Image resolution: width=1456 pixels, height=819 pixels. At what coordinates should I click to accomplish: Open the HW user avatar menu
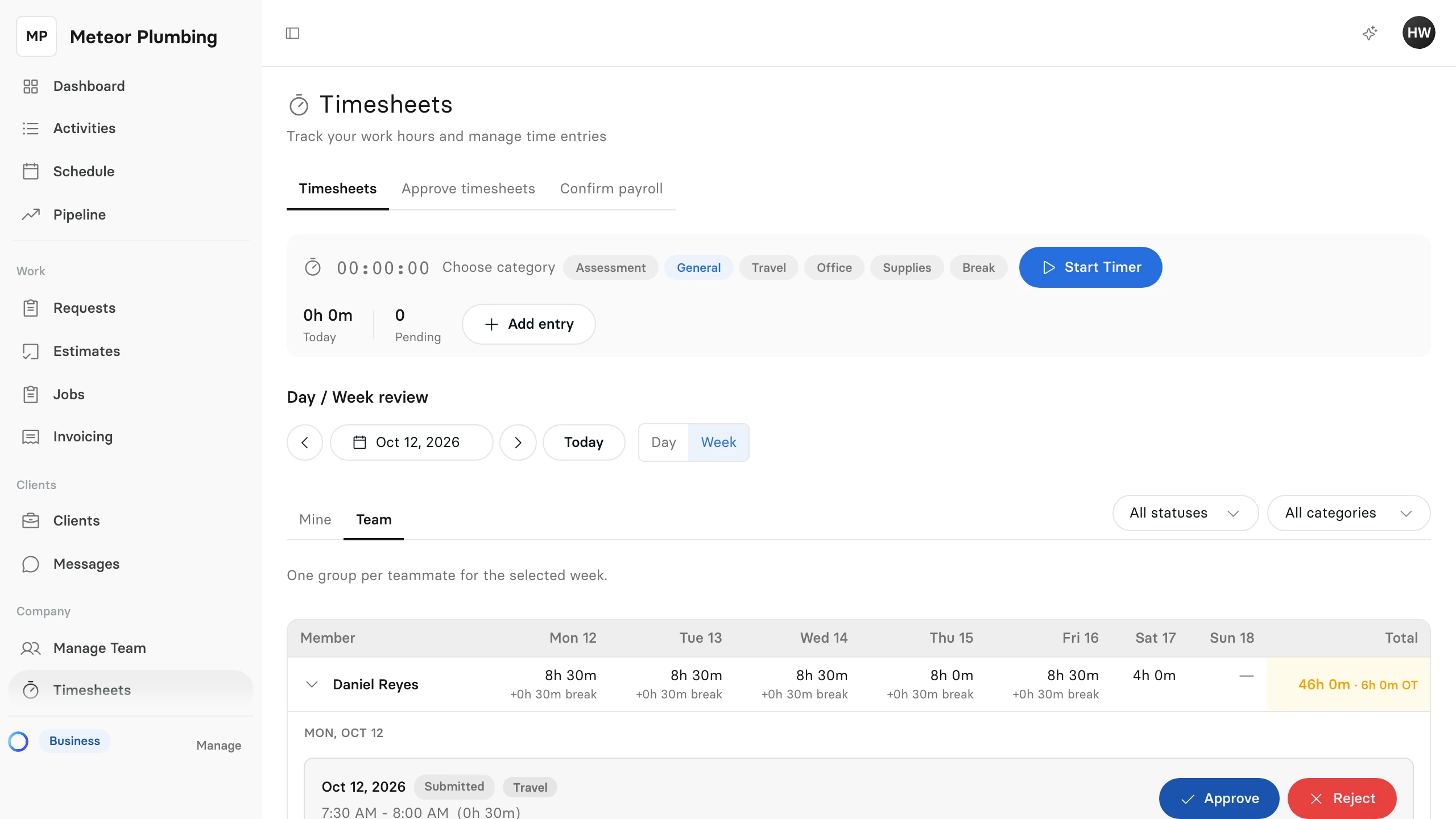point(1418,32)
